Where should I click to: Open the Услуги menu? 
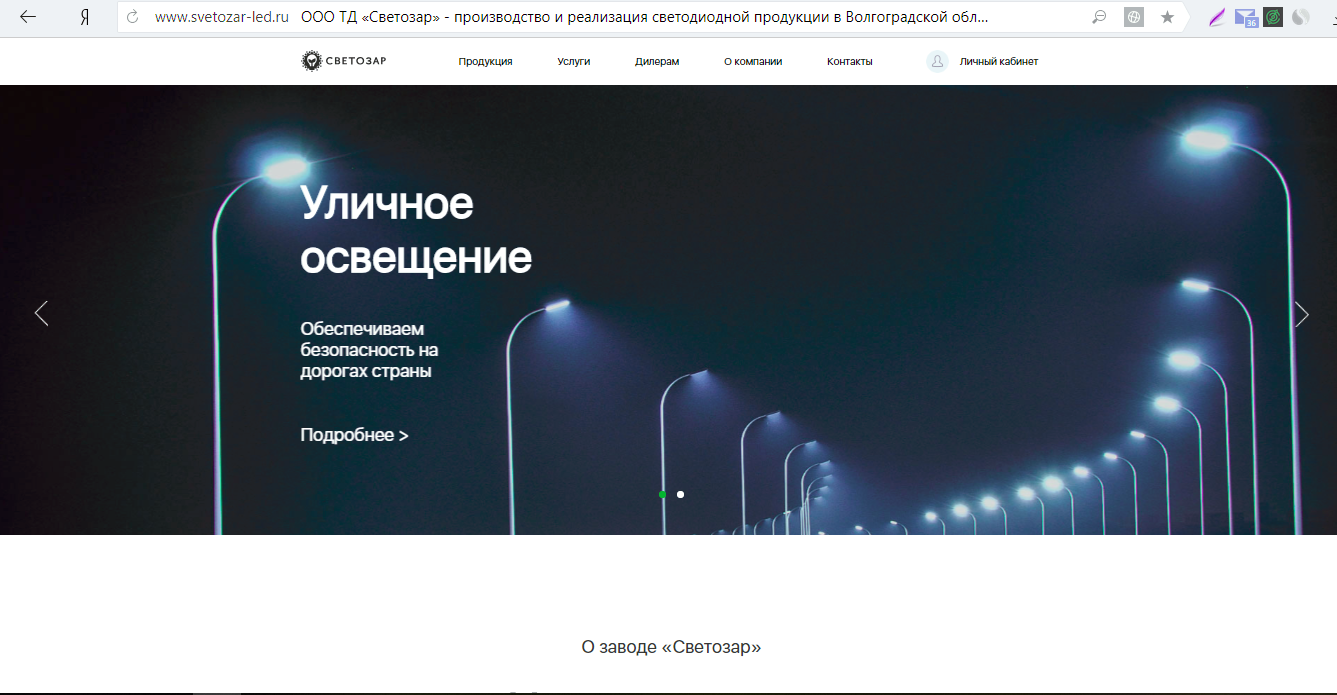tap(574, 62)
